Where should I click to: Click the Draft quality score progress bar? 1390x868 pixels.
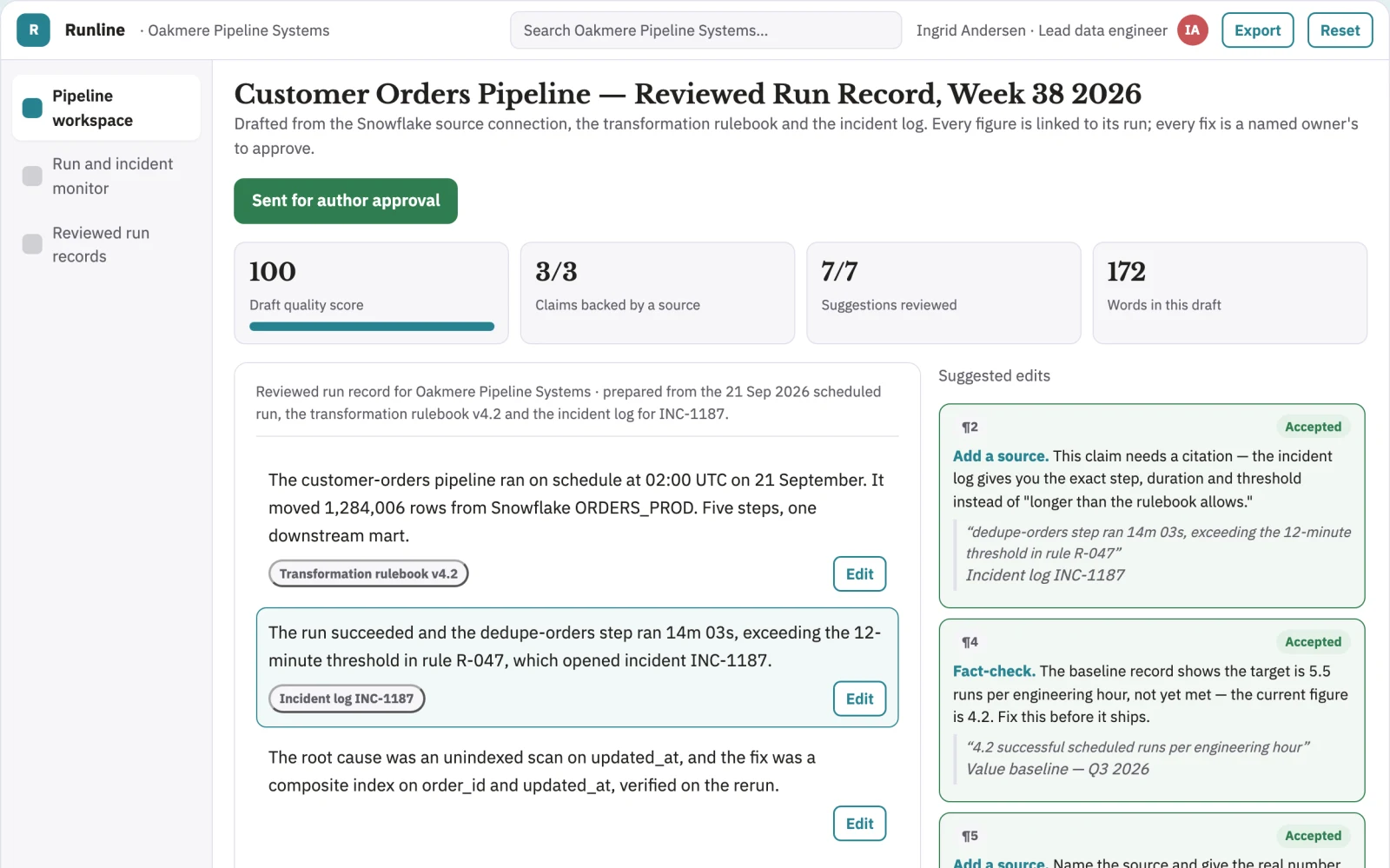point(372,327)
